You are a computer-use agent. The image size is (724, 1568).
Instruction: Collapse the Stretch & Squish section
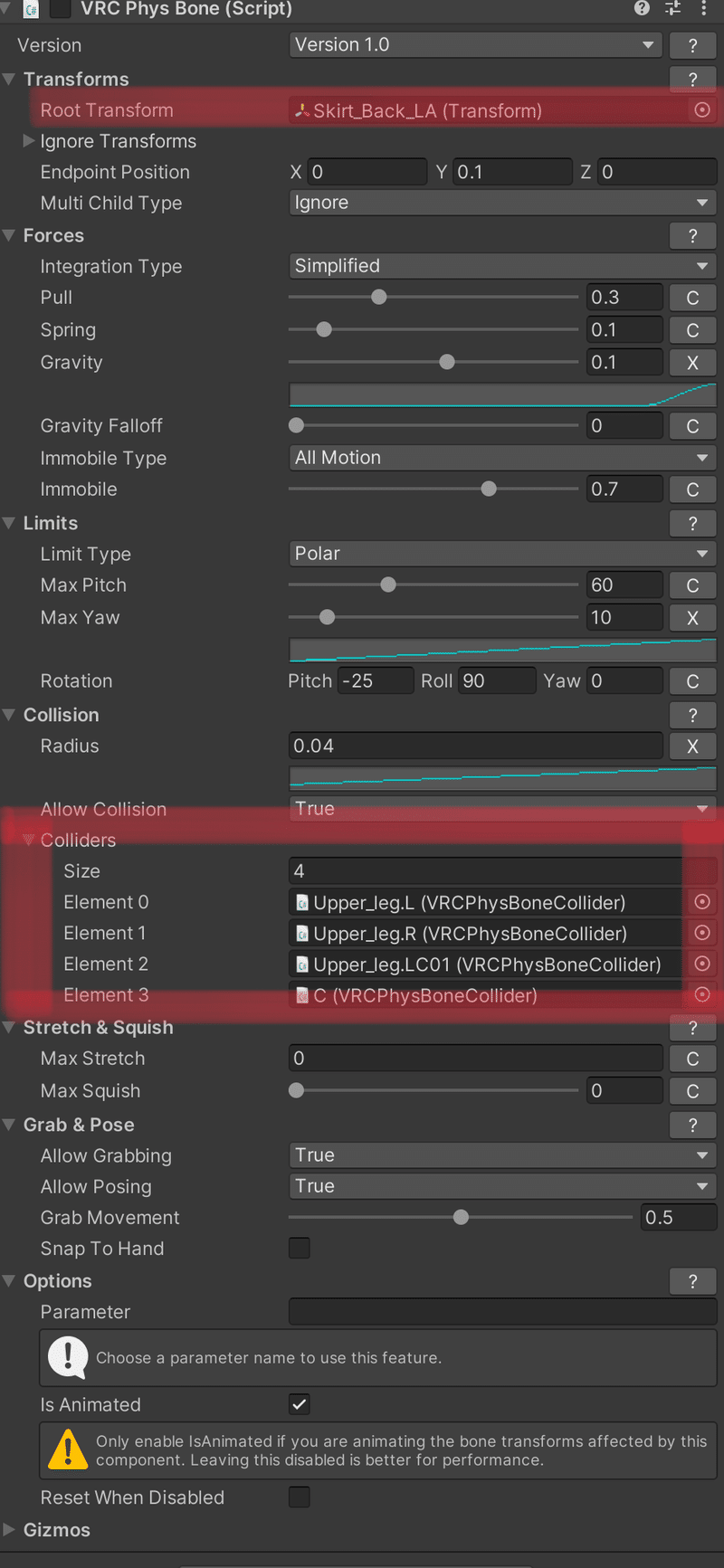point(9,1028)
